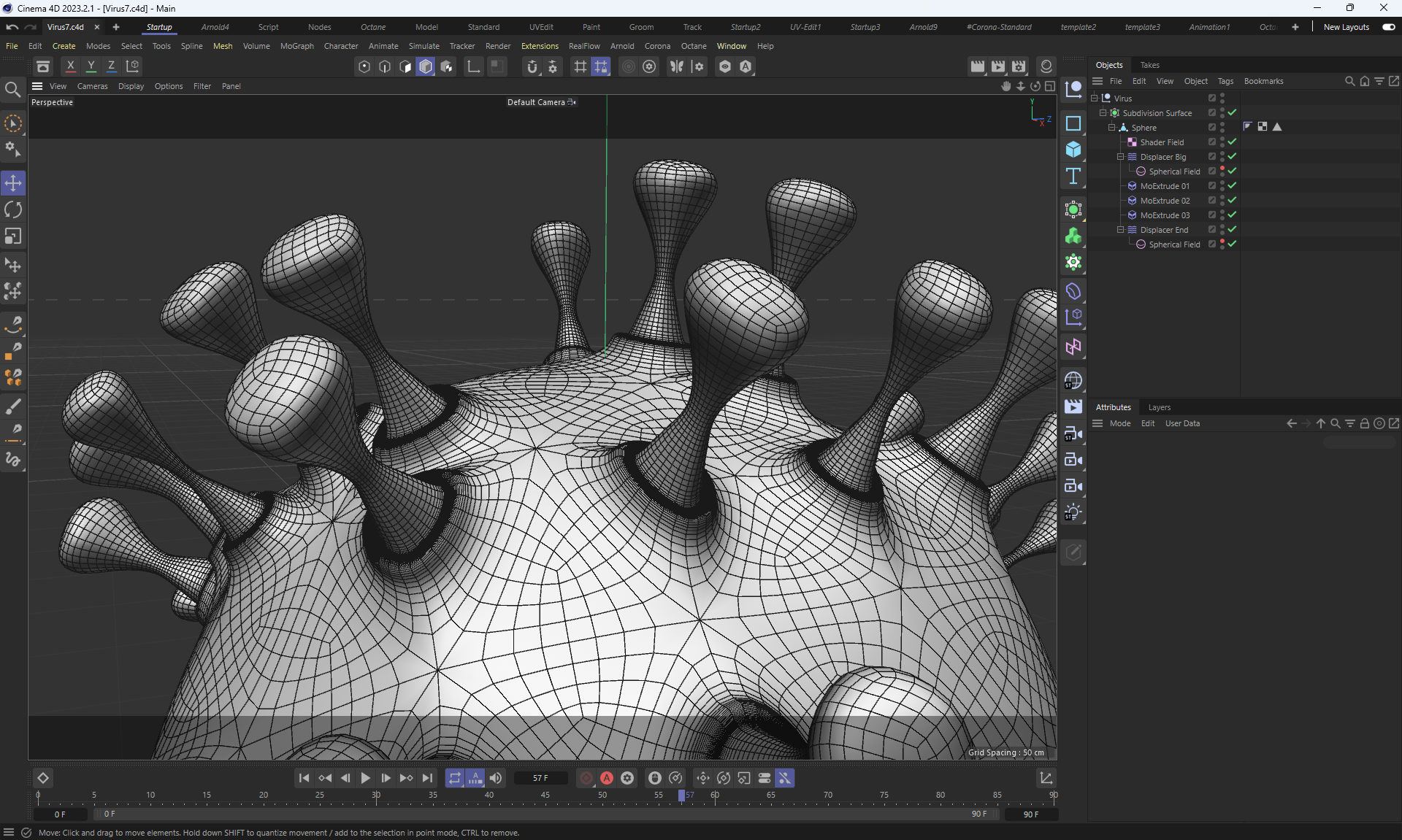
Task: Collapse the Displacer Big hierarchy
Action: pyautogui.click(x=1120, y=156)
